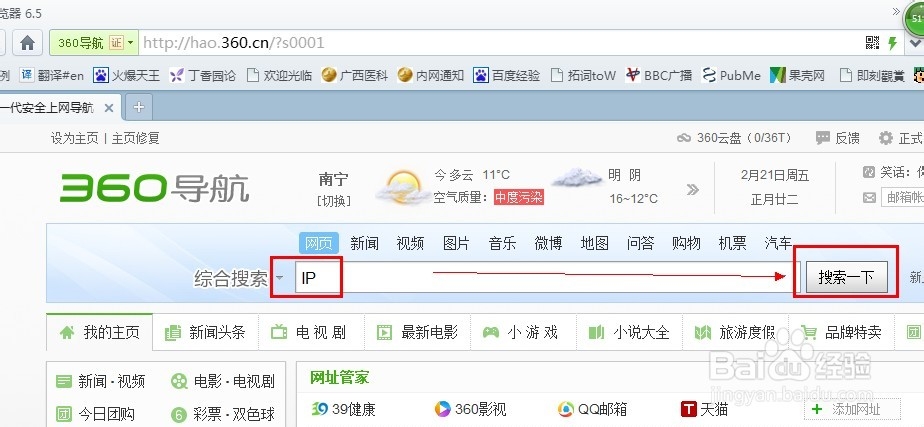Open PubMe bookmark
This screenshot has width=924, height=427.
731,75
